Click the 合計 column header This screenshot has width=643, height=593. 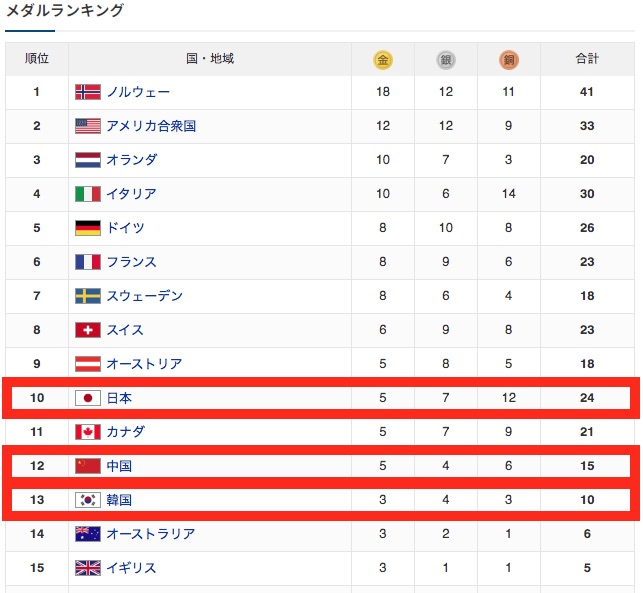click(587, 59)
